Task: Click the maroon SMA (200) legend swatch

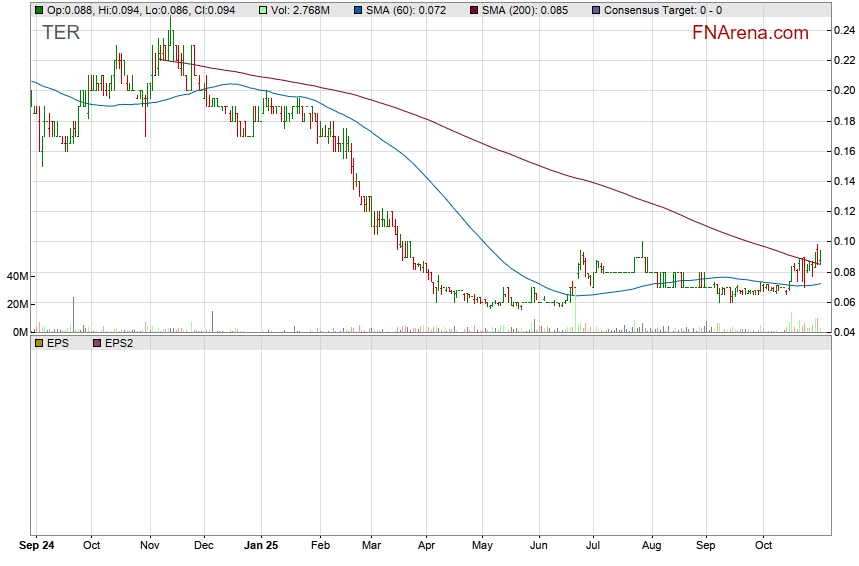Action: click(x=475, y=10)
